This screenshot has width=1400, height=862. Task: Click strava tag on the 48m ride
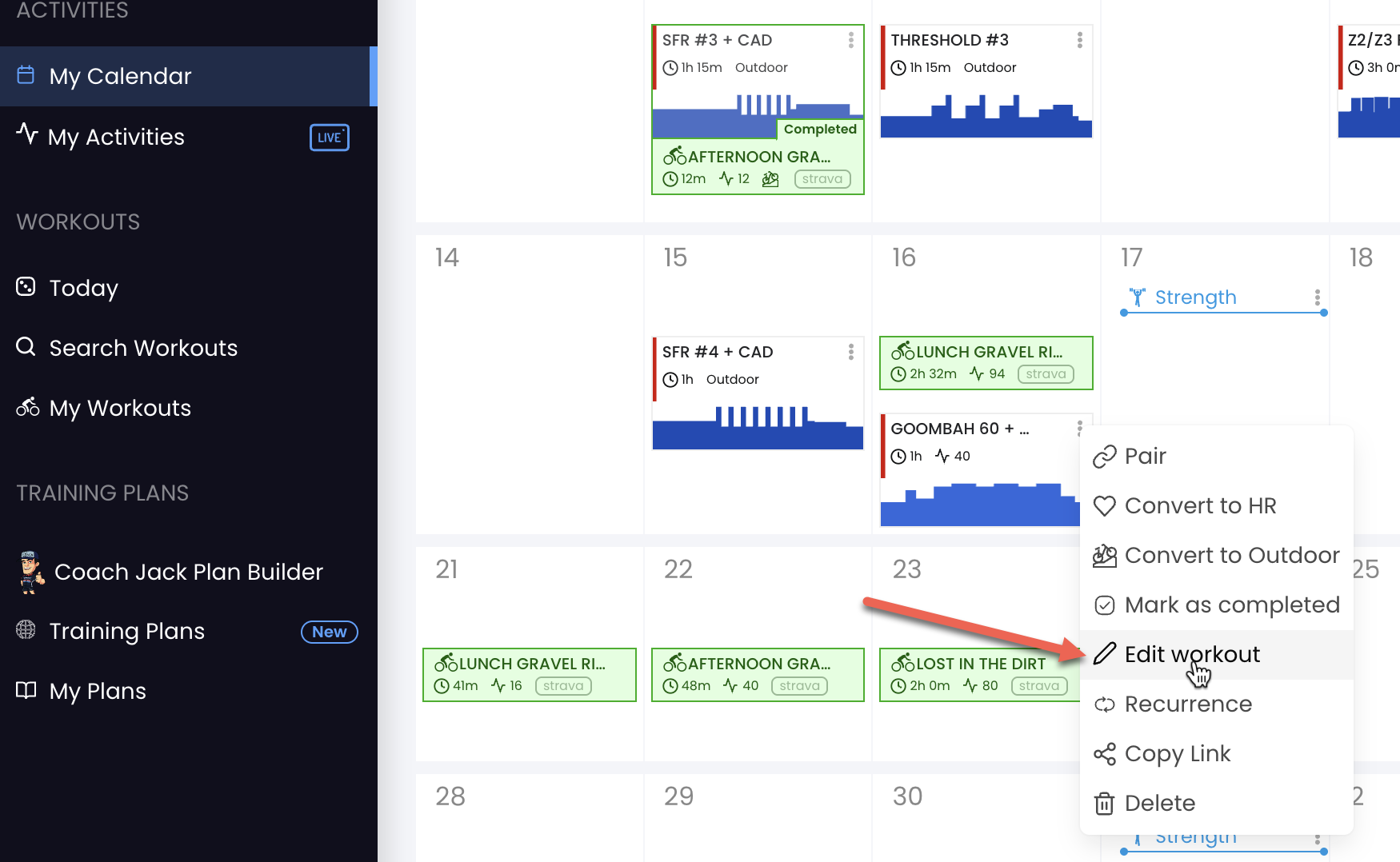tap(799, 686)
